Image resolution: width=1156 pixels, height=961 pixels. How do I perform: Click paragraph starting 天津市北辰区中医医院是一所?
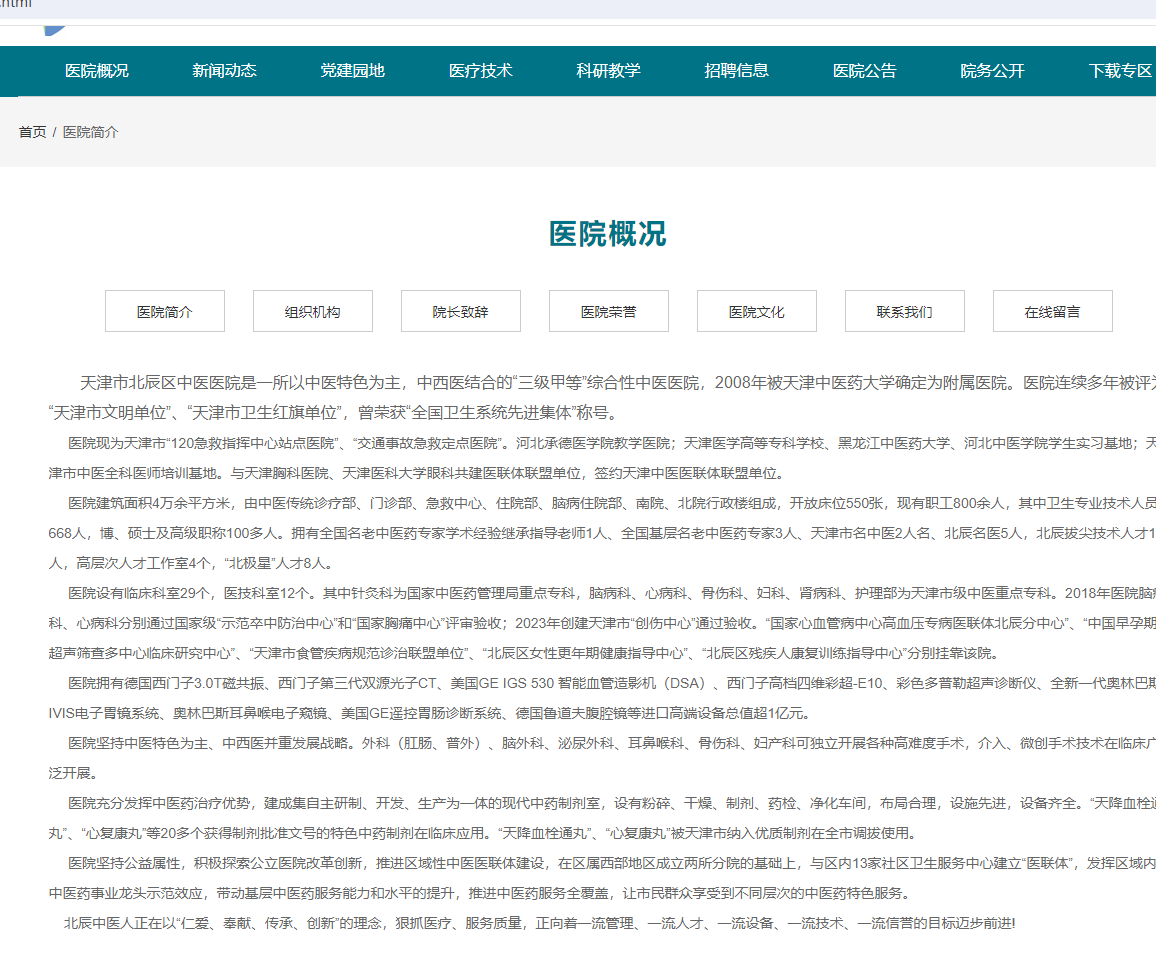coord(602,397)
